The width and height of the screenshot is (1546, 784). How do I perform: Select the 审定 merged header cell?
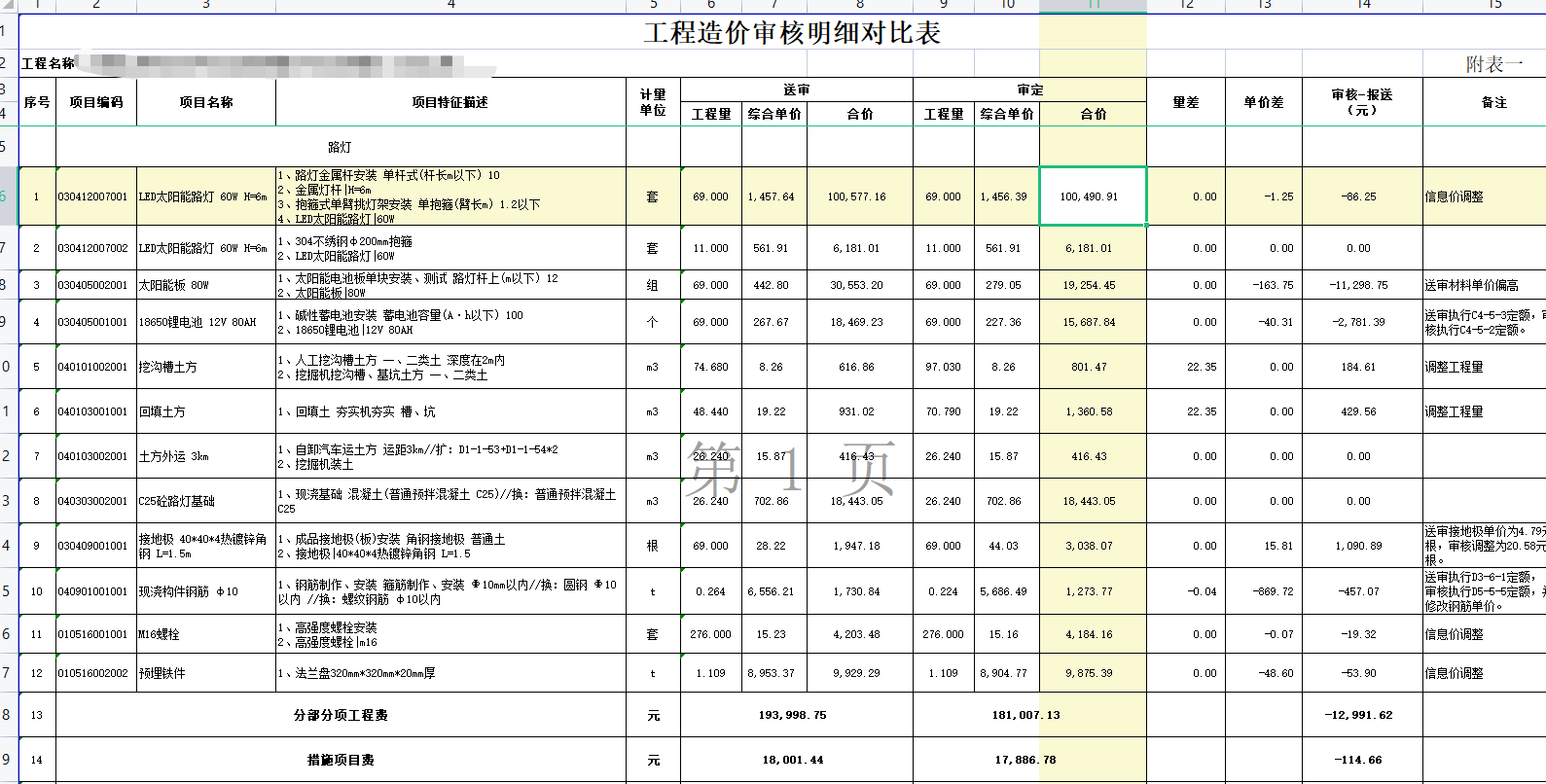tap(1029, 89)
